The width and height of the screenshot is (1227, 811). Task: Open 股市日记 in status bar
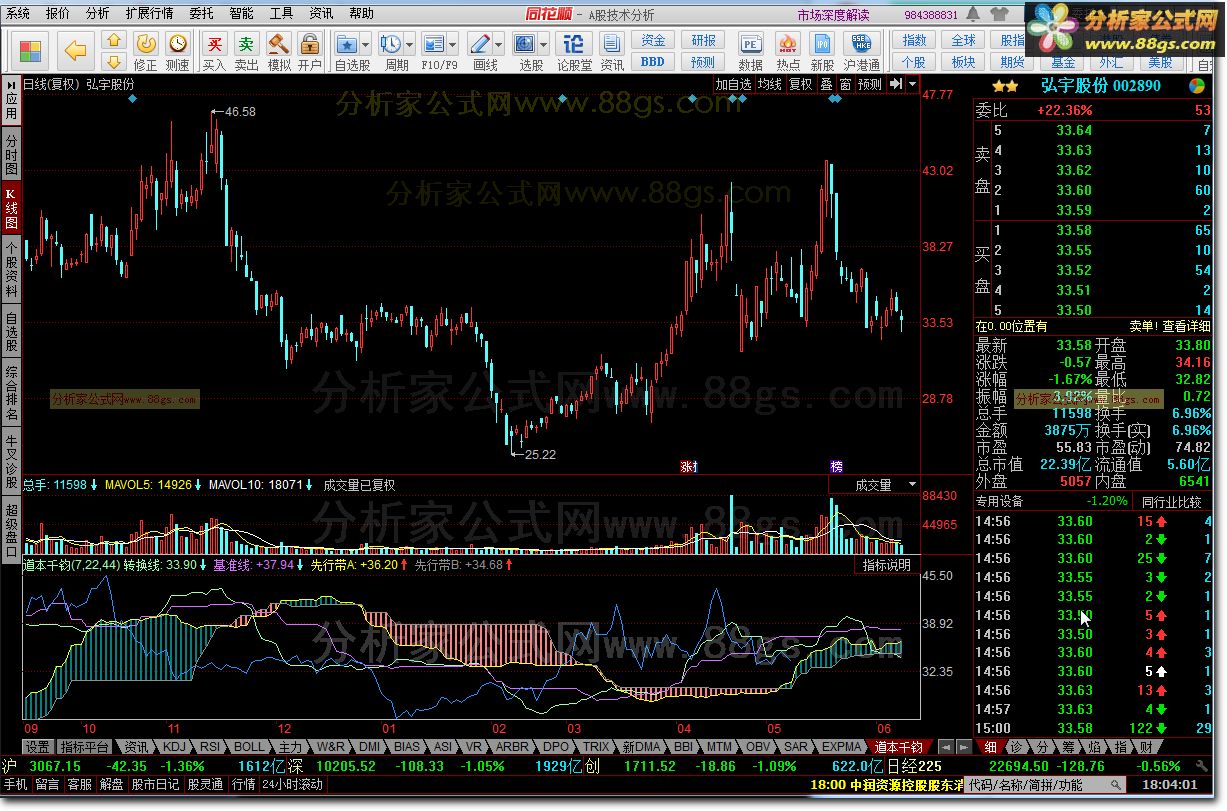click(x=155, y=786)
